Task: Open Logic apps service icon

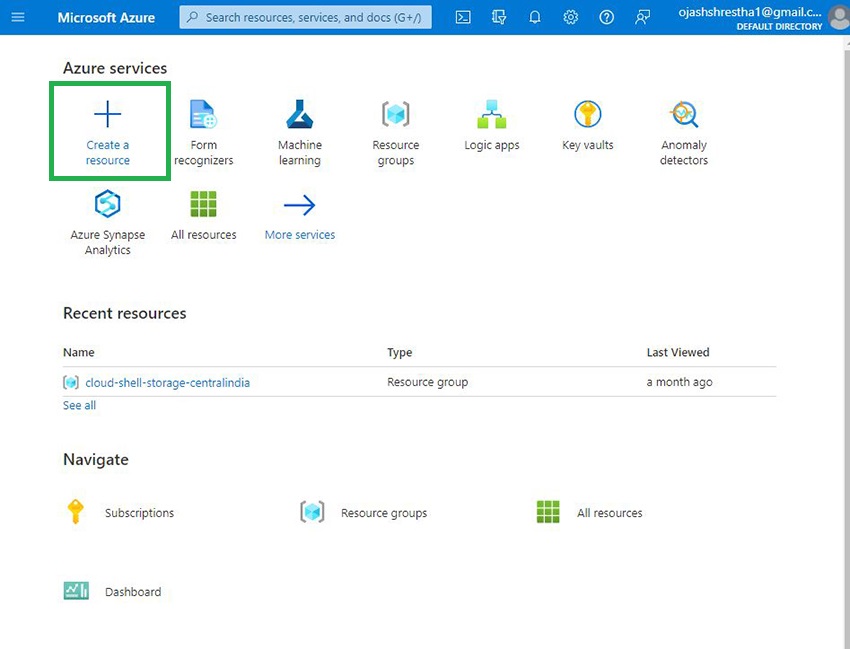Action: 492,114
